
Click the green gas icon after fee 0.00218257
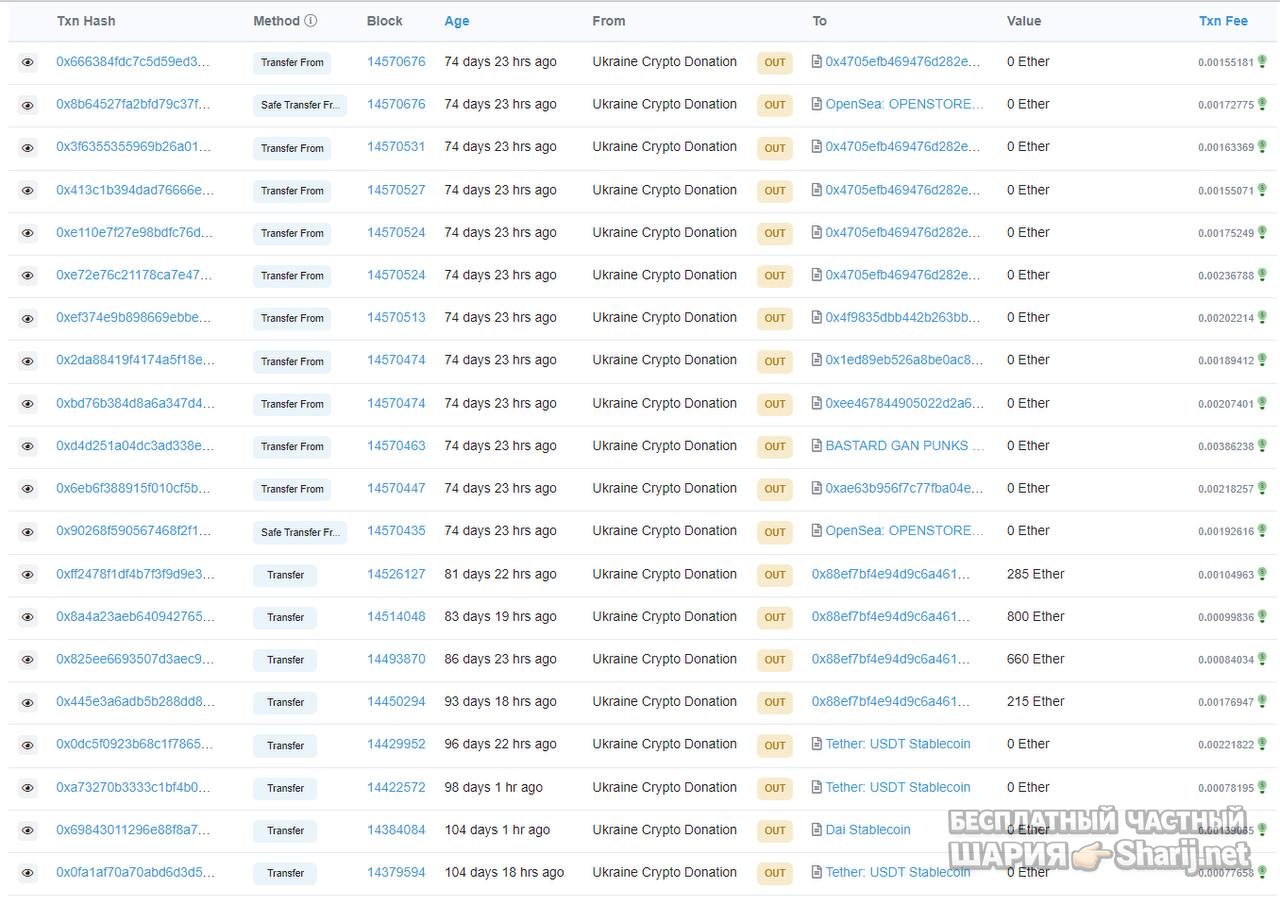pos(1262,488)
